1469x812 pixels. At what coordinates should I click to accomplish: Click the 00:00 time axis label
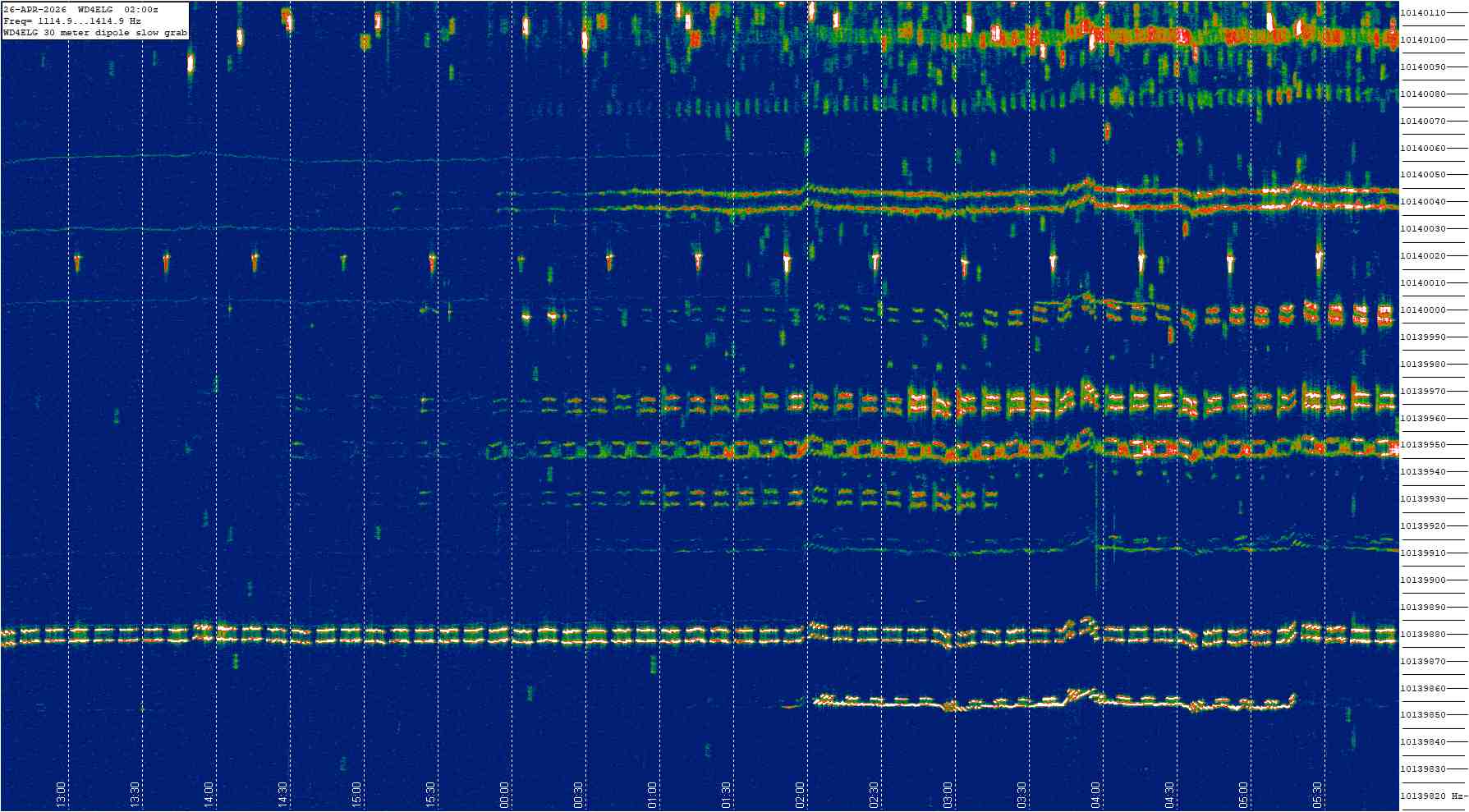tap(504, 794)
